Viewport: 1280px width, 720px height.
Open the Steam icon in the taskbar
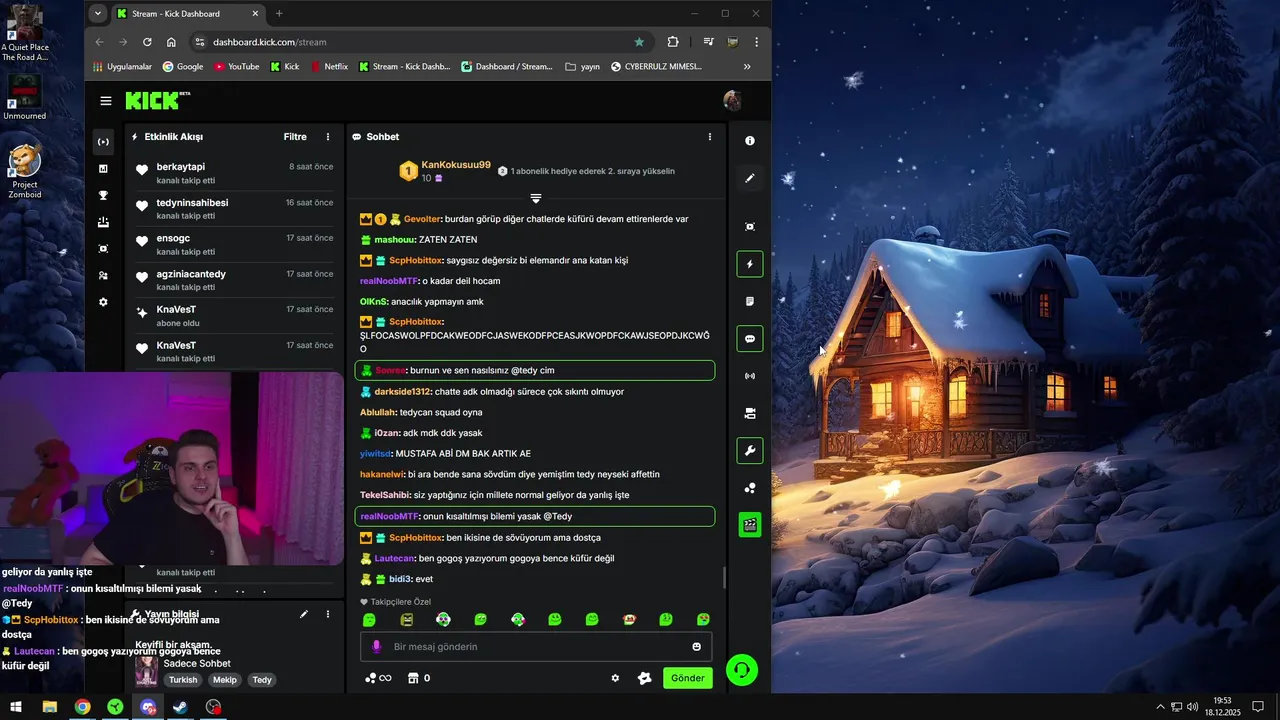click(x=180, y=707)
